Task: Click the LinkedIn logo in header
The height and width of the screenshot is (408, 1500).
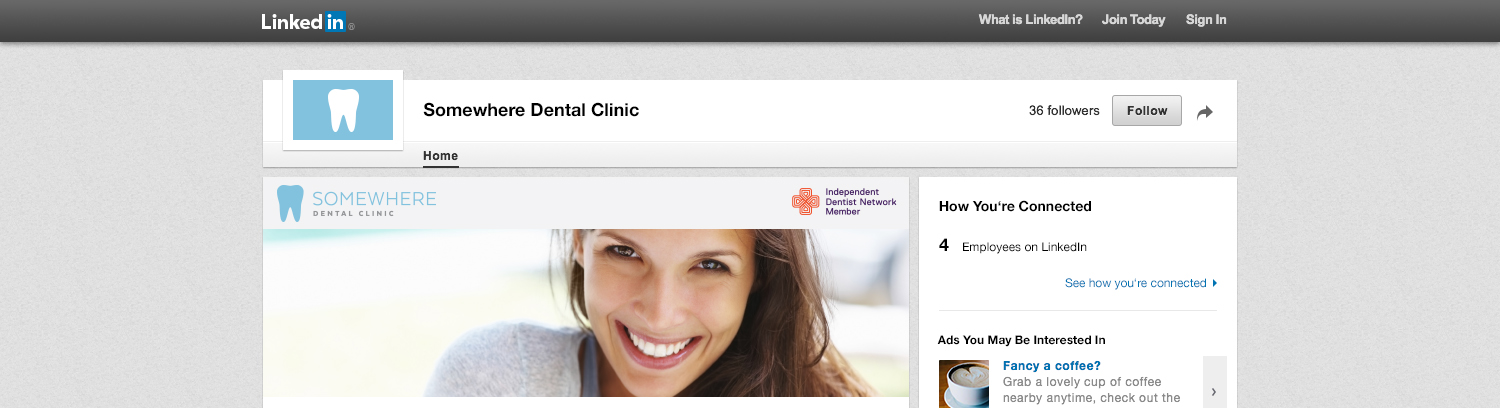Action: (306, 21)
